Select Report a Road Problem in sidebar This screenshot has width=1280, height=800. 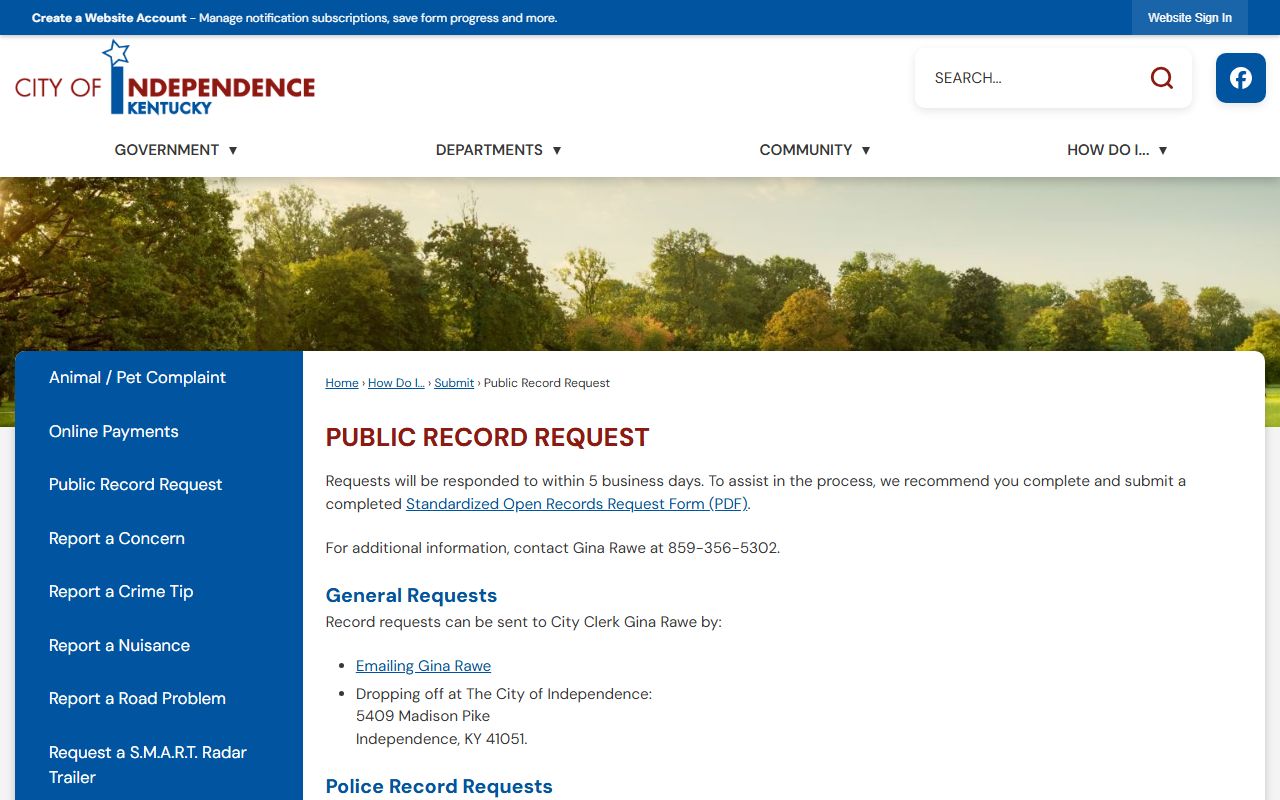[158, 699]
